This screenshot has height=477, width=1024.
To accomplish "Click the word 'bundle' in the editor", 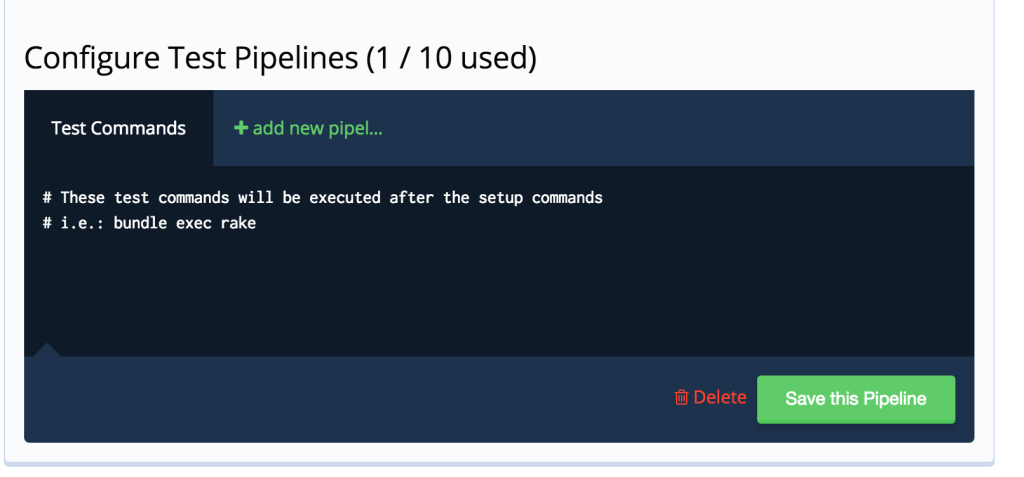I will point(140,223).
